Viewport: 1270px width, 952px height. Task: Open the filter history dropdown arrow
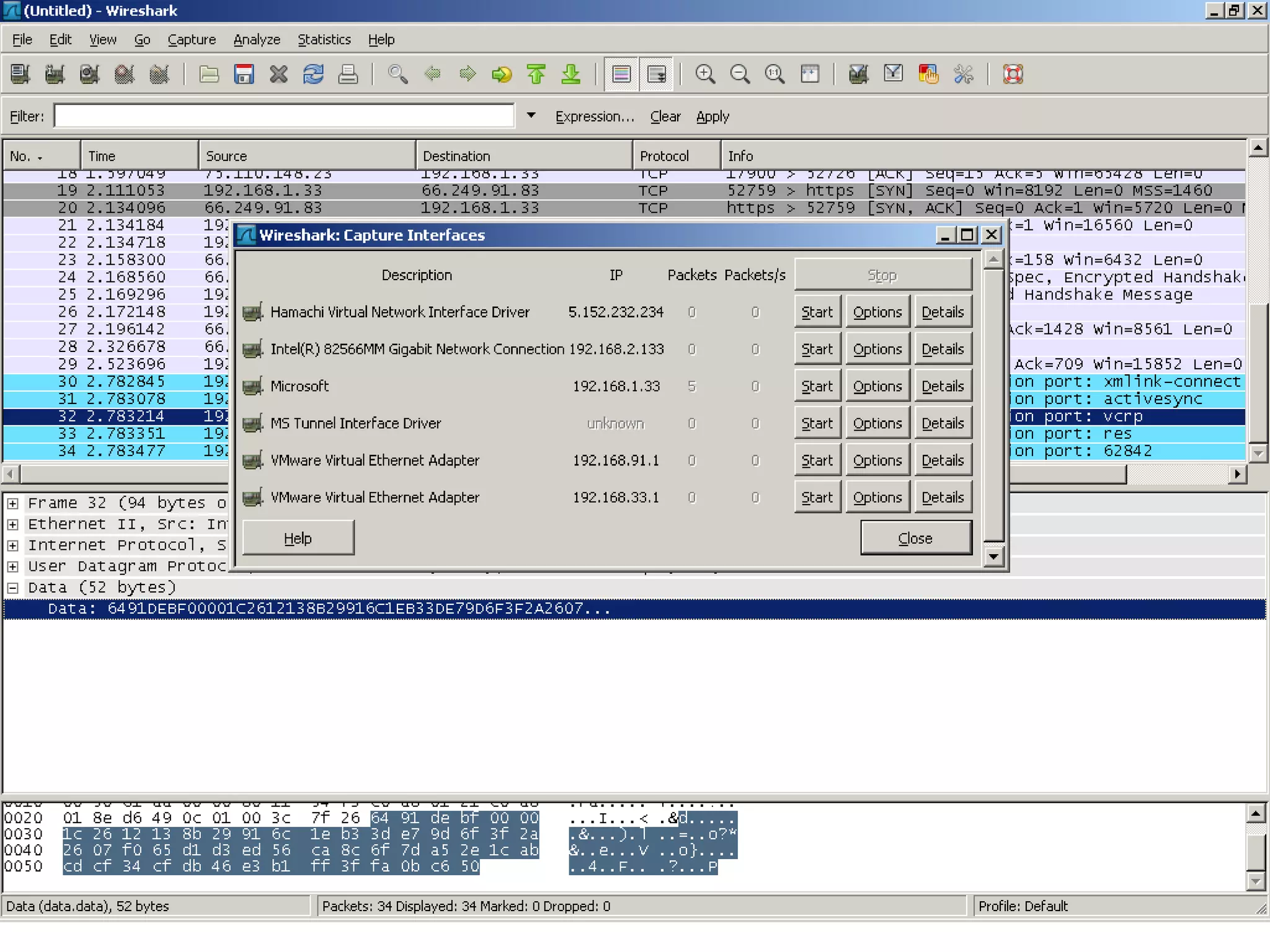[531, 116]
